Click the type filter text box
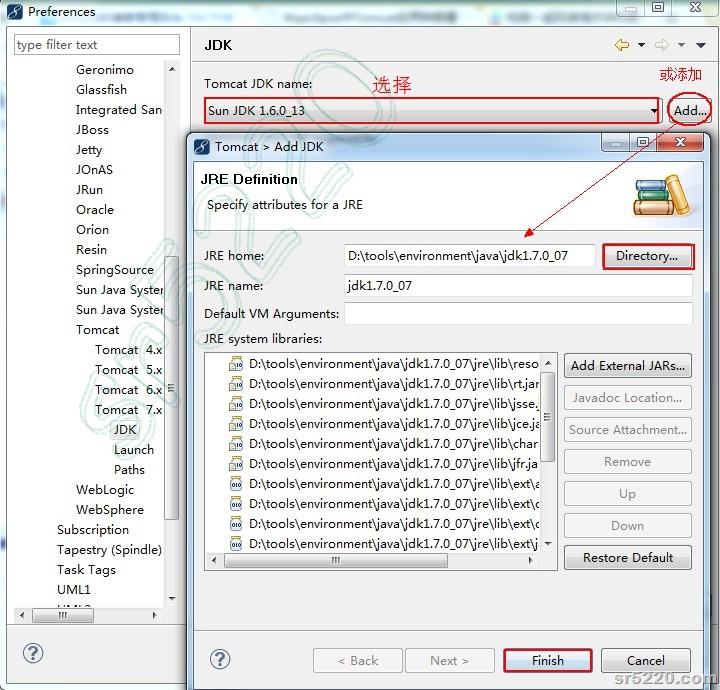 [x=97, y=45]
